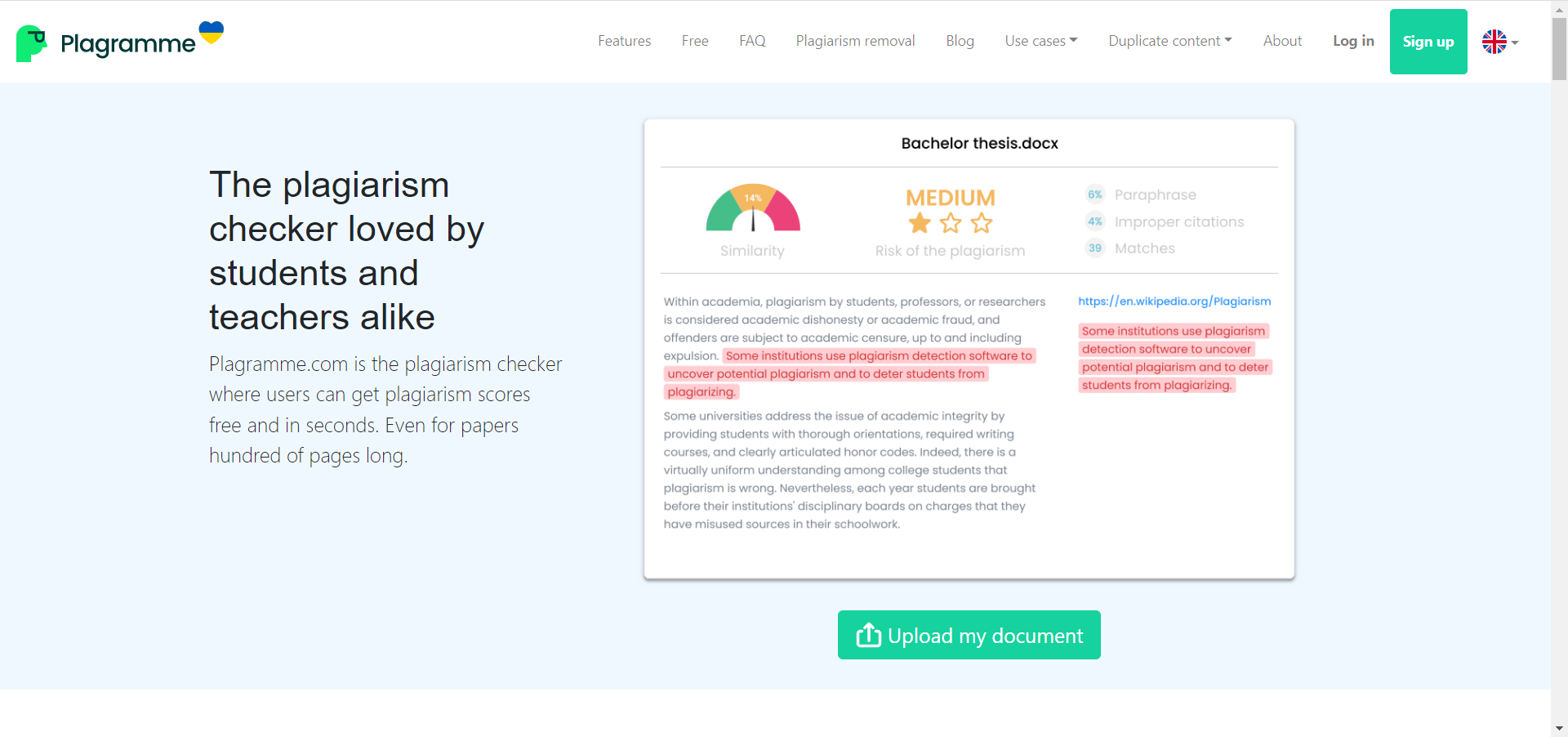Open the language selector flag icon
Viewport: 1568px width, 737px height.
[x=1494, y=42]
